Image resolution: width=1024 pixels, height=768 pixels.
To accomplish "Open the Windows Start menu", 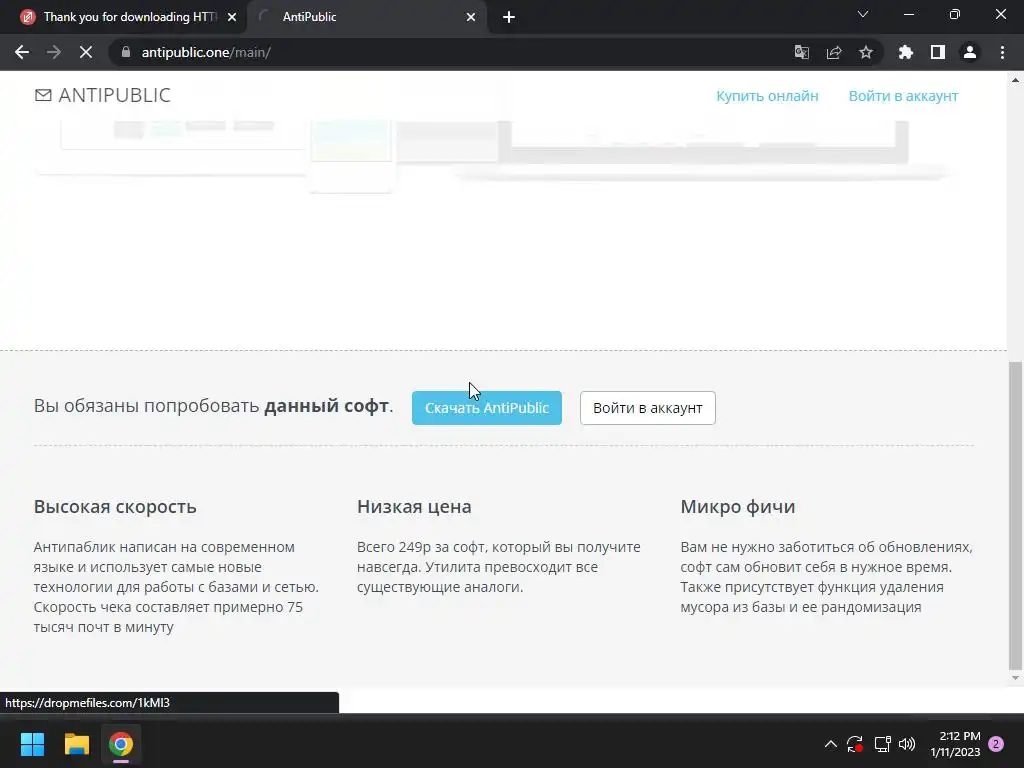I will click(32, 744).
